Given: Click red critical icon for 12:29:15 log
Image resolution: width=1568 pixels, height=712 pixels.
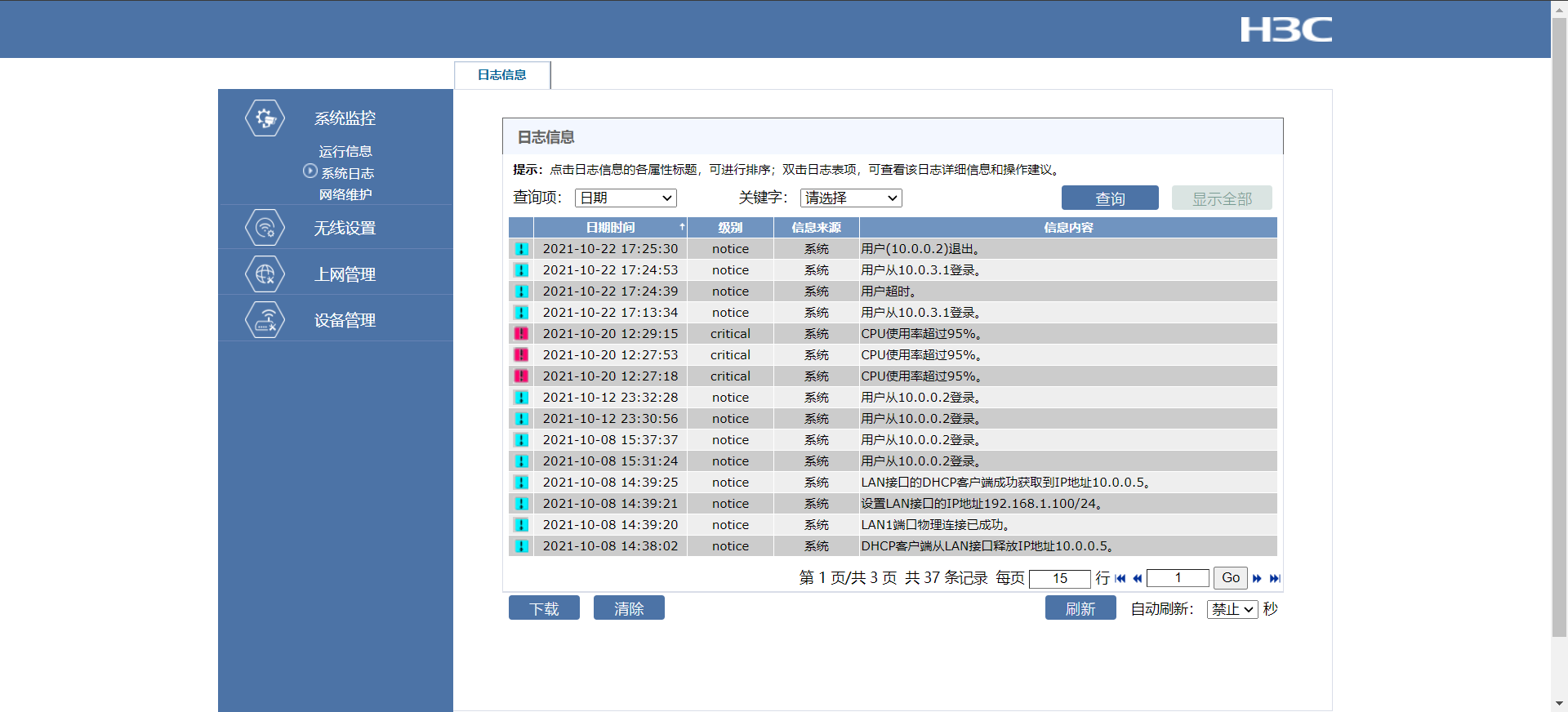Looking at the screenshot, I should (x=521, y=334).
